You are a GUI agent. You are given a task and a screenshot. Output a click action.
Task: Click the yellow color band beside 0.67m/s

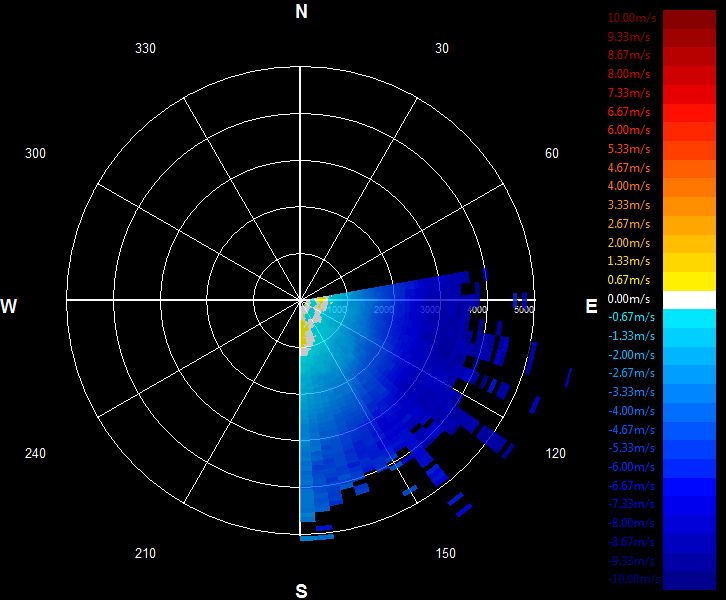[689, 281]
